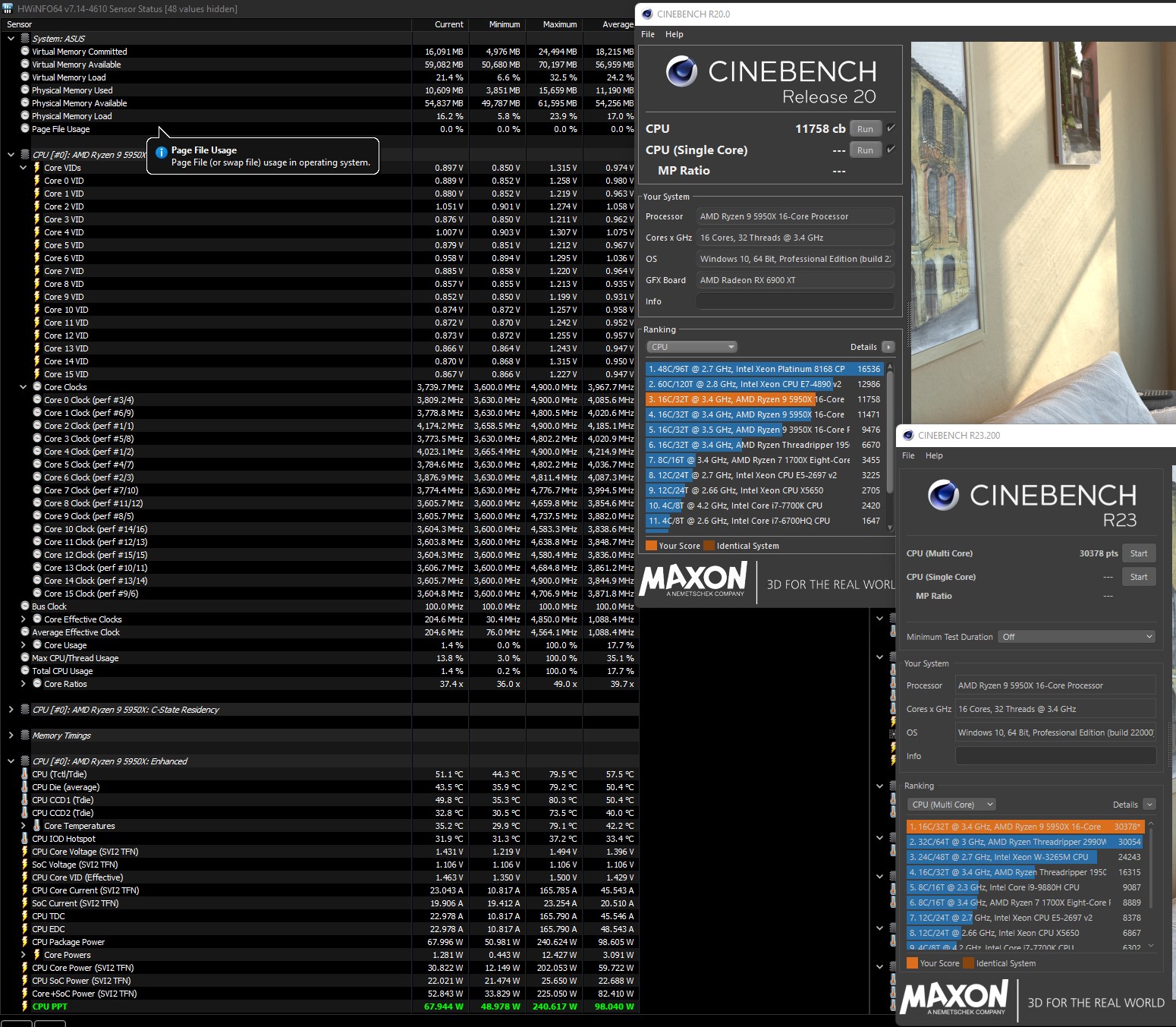Start the CPU (Single Core) test in R23

tap(1139, 577)
